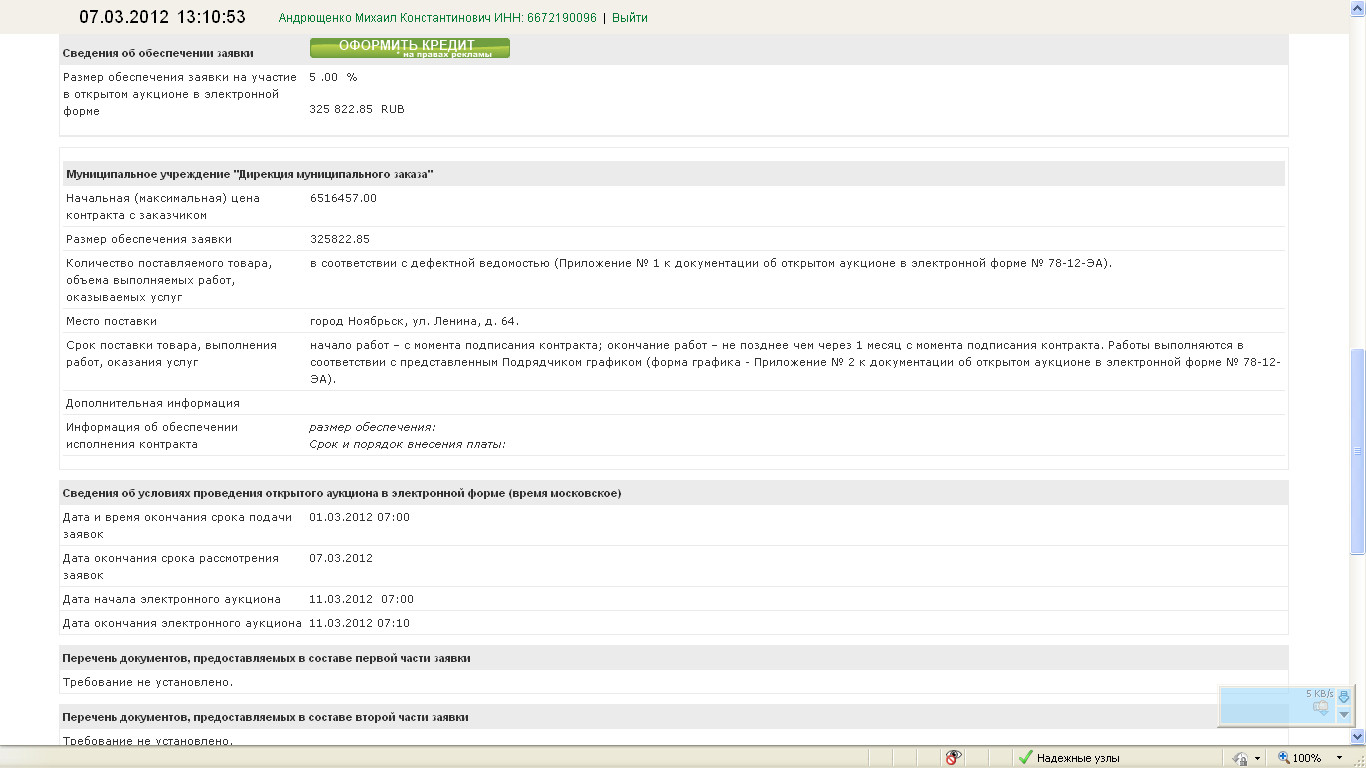The width and height of the screenshot is (1366, 768).
Task: Click the 5 KB/s speed indicator
Action: (x=1319, y=693)
